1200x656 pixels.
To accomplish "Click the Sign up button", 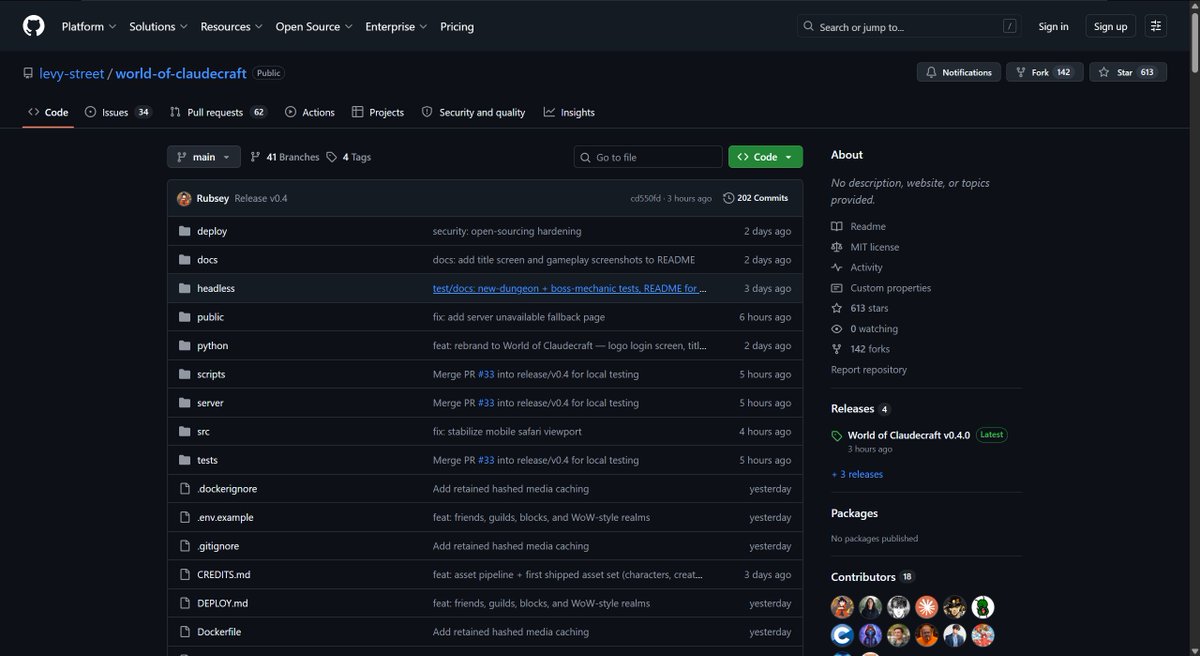I will [x=1110, y=27].
